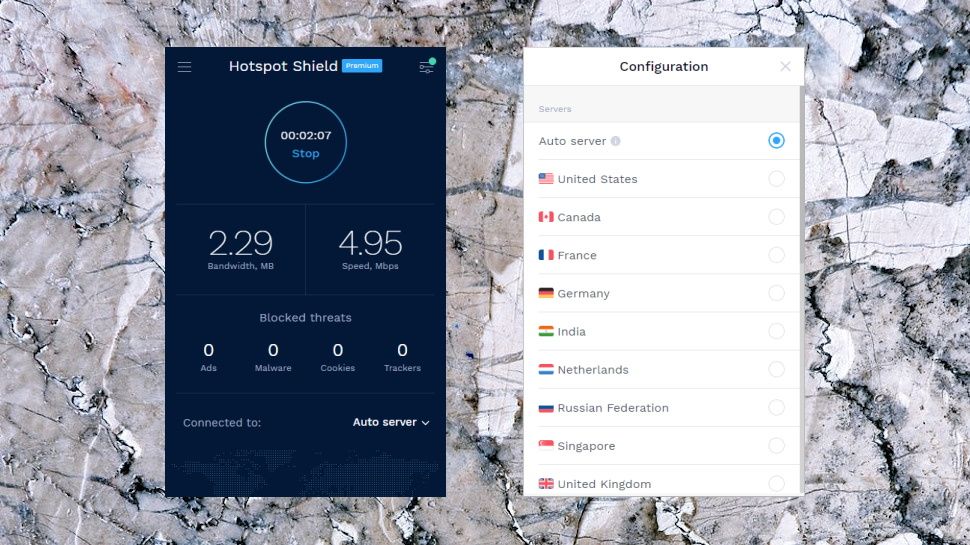The image size is (970, 545).
Task: Click the Cookies blocked count
Action: tap(338, 350)
